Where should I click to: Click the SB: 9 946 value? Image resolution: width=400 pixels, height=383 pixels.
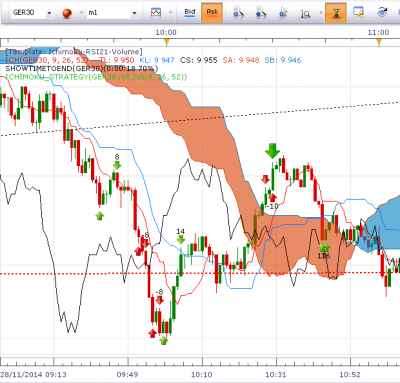pos(283,60)
